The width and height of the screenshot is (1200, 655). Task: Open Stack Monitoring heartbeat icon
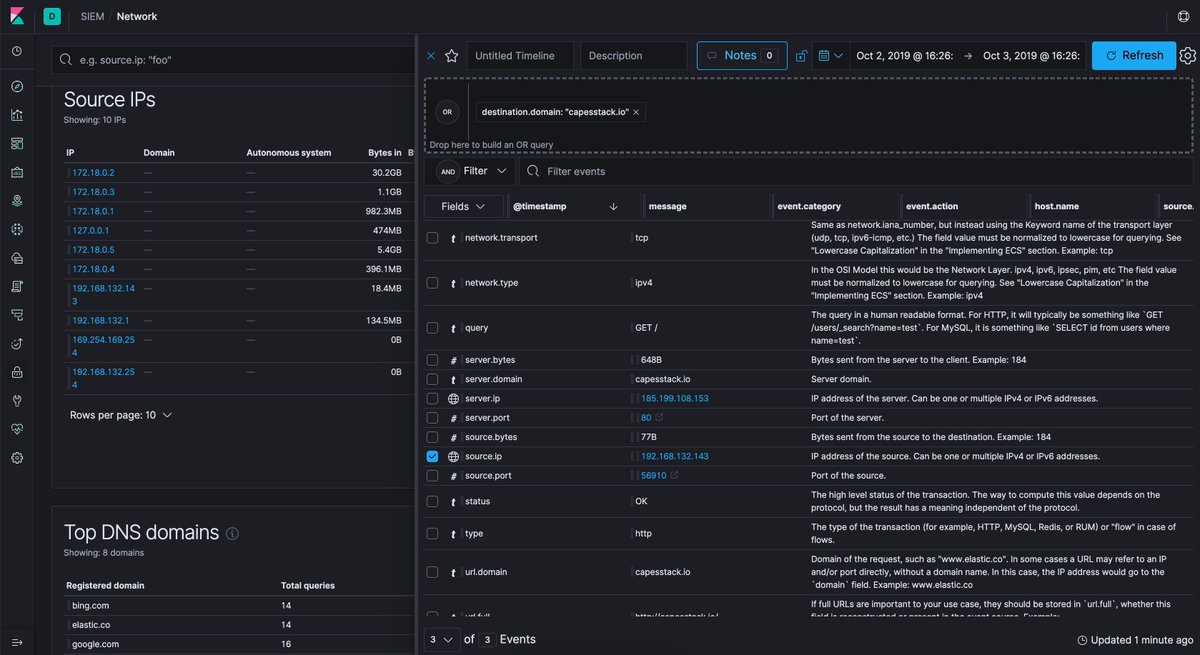(x=17, y=429)
